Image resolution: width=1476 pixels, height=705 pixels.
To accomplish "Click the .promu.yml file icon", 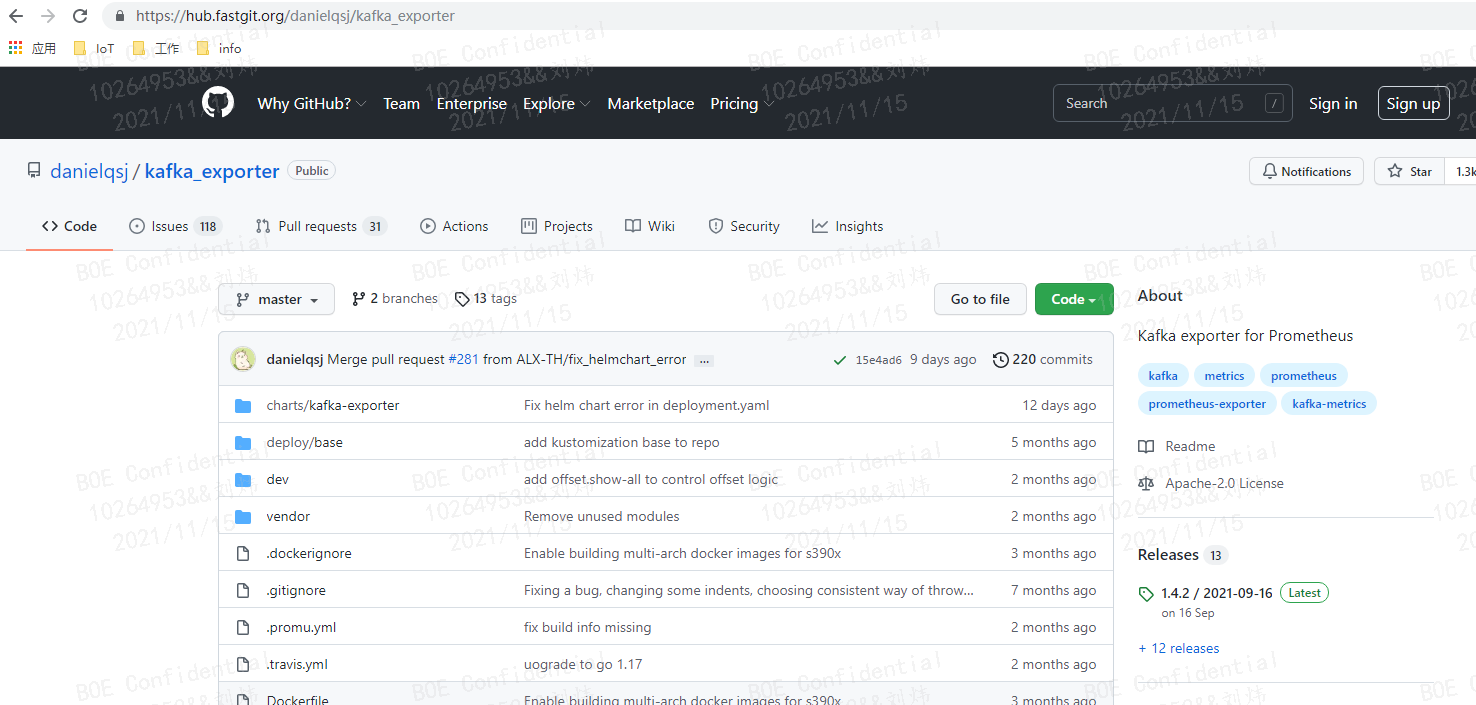I will [x=242, y=628].
